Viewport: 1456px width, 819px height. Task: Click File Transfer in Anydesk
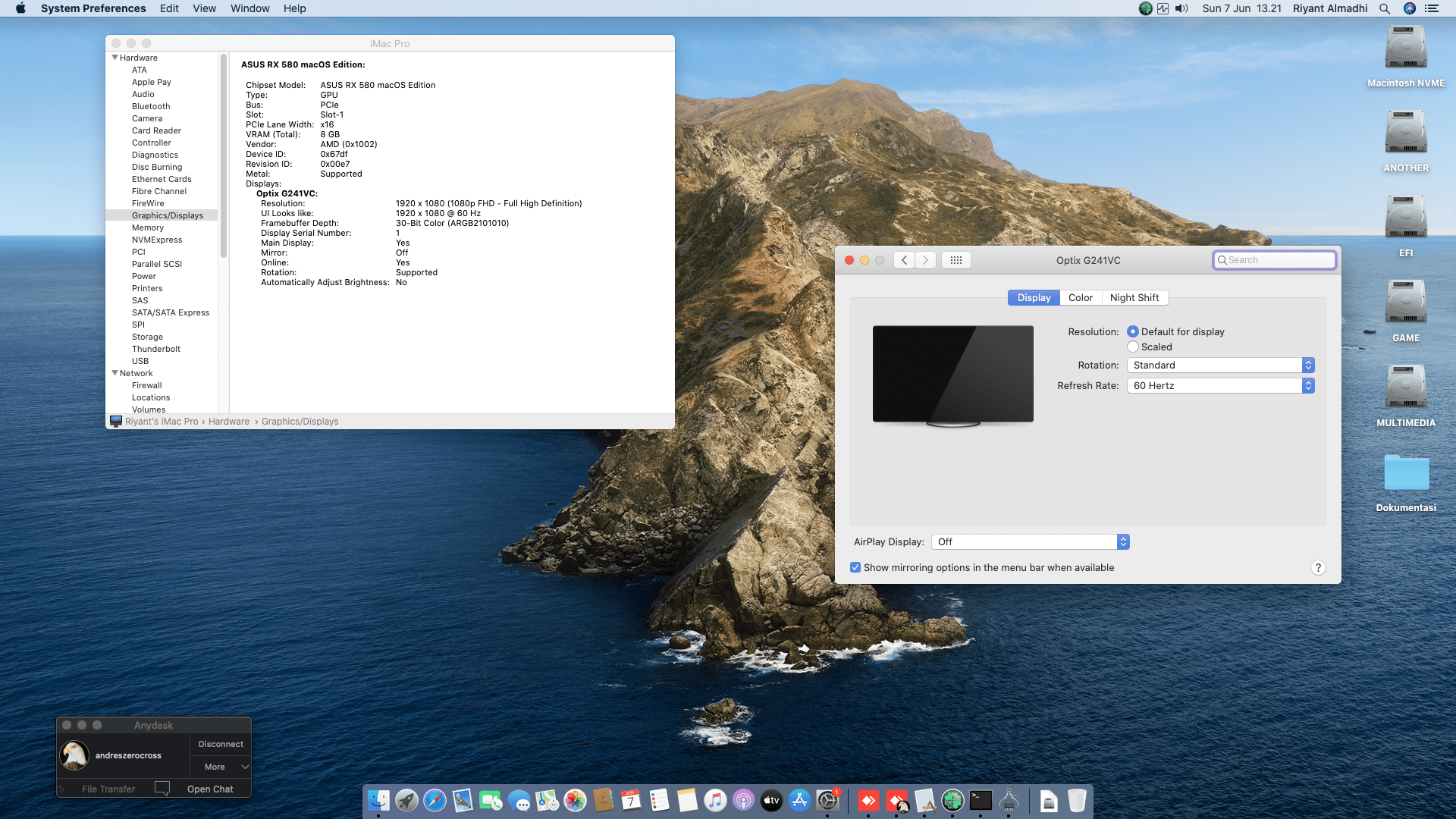tap(108, 789)
